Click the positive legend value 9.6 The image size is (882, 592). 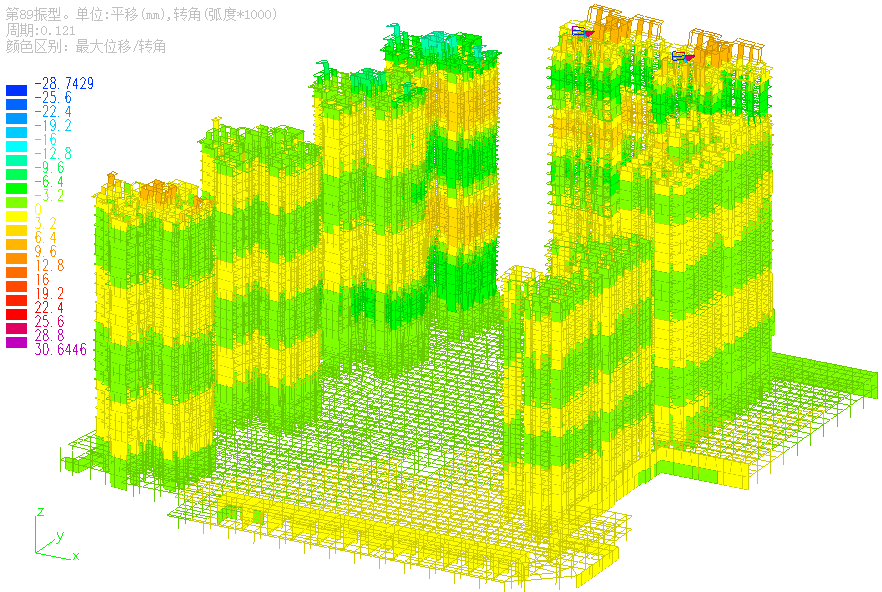[46, 252]
